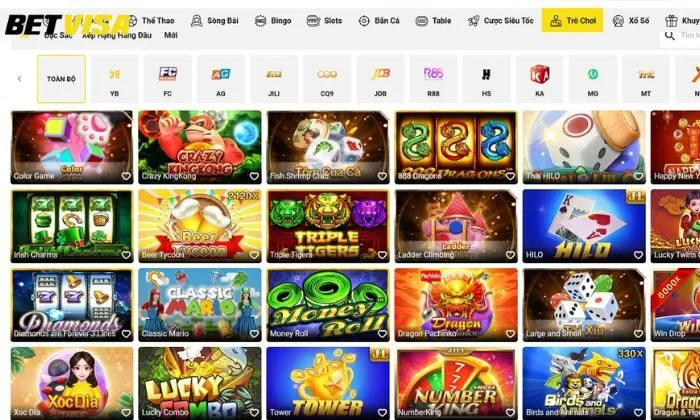Click the BETVISA logo
700x420 pixels.
[67, 25]
